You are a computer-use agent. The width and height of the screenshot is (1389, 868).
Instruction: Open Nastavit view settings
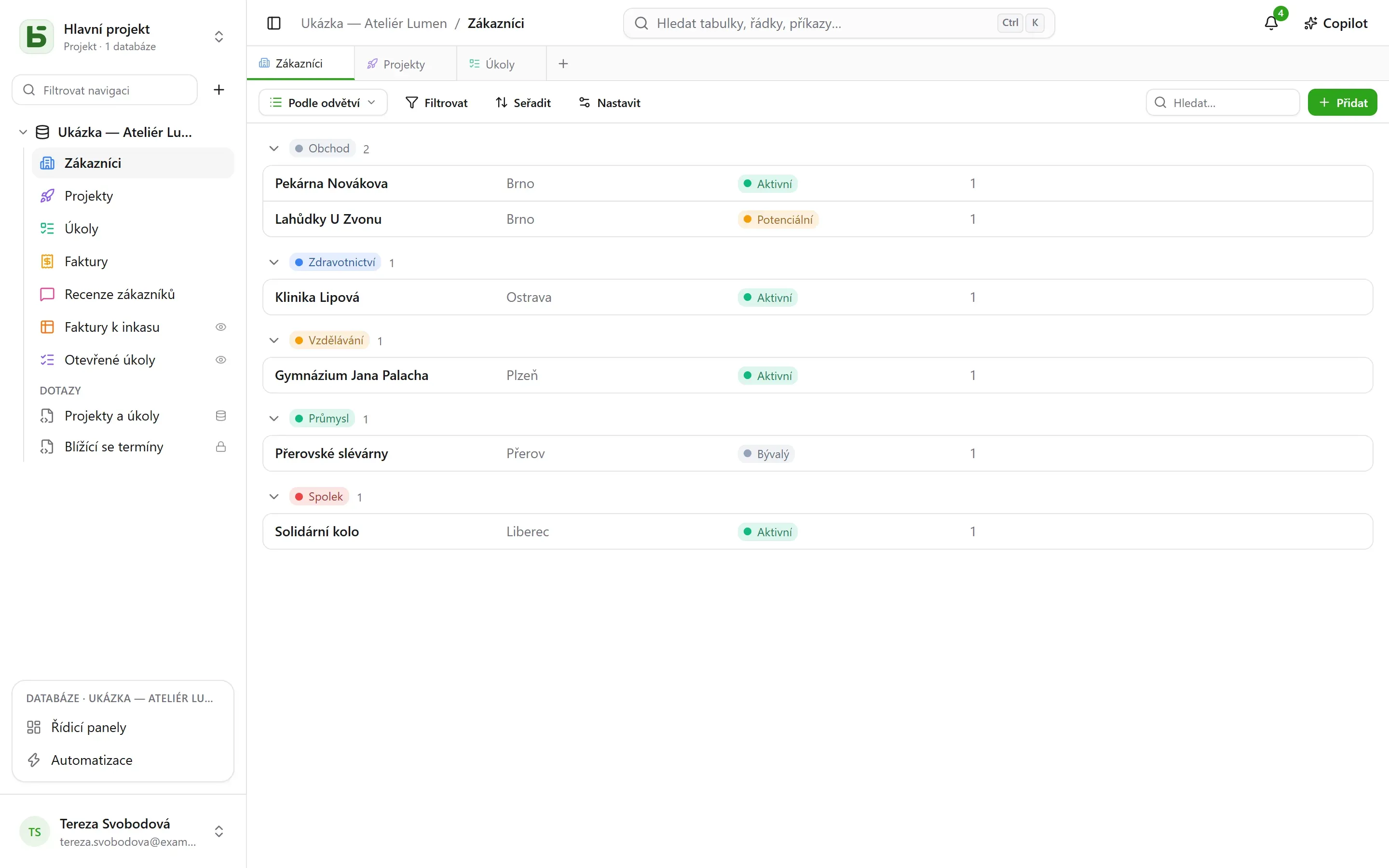pyautogui.click(x=610, y=102)
